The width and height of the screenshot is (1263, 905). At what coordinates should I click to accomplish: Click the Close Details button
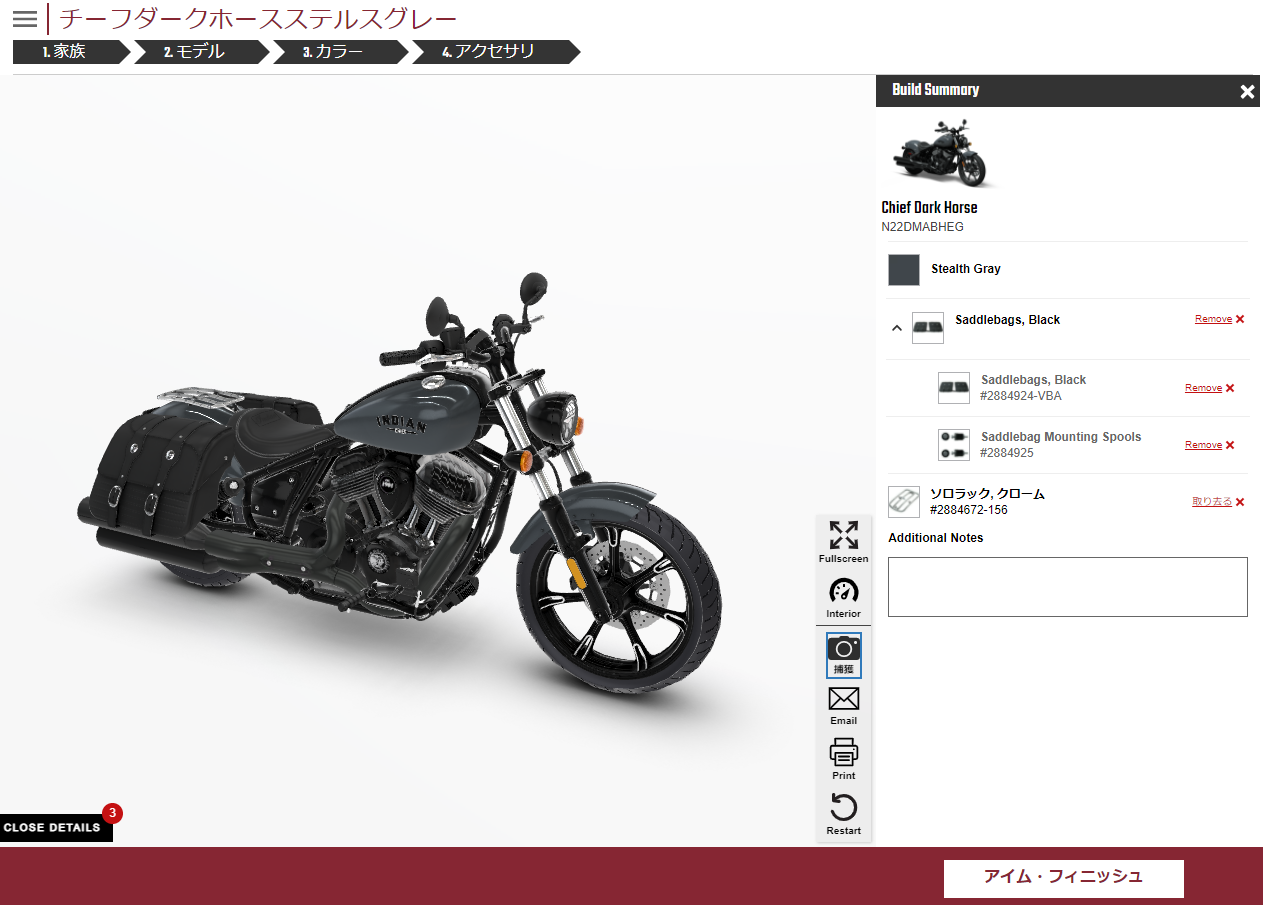[x=56, y=828]
